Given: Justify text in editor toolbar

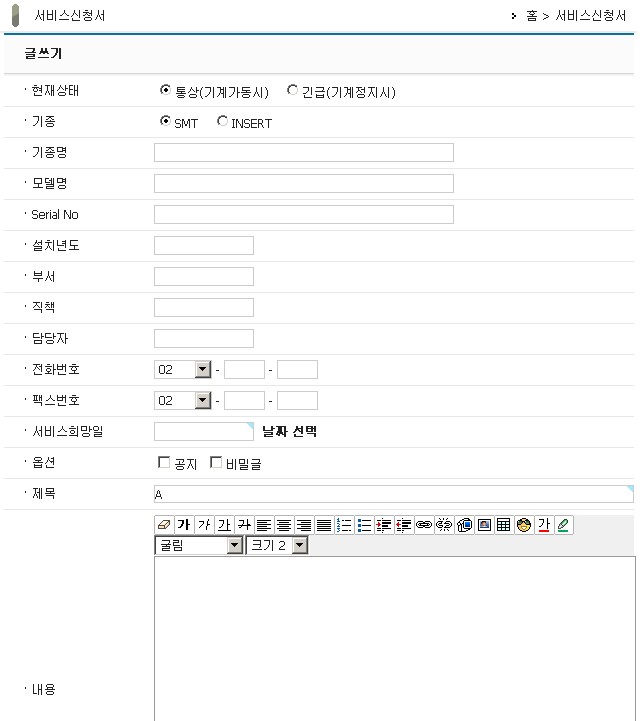Looking at the screenshot, I should click(324, 525).
